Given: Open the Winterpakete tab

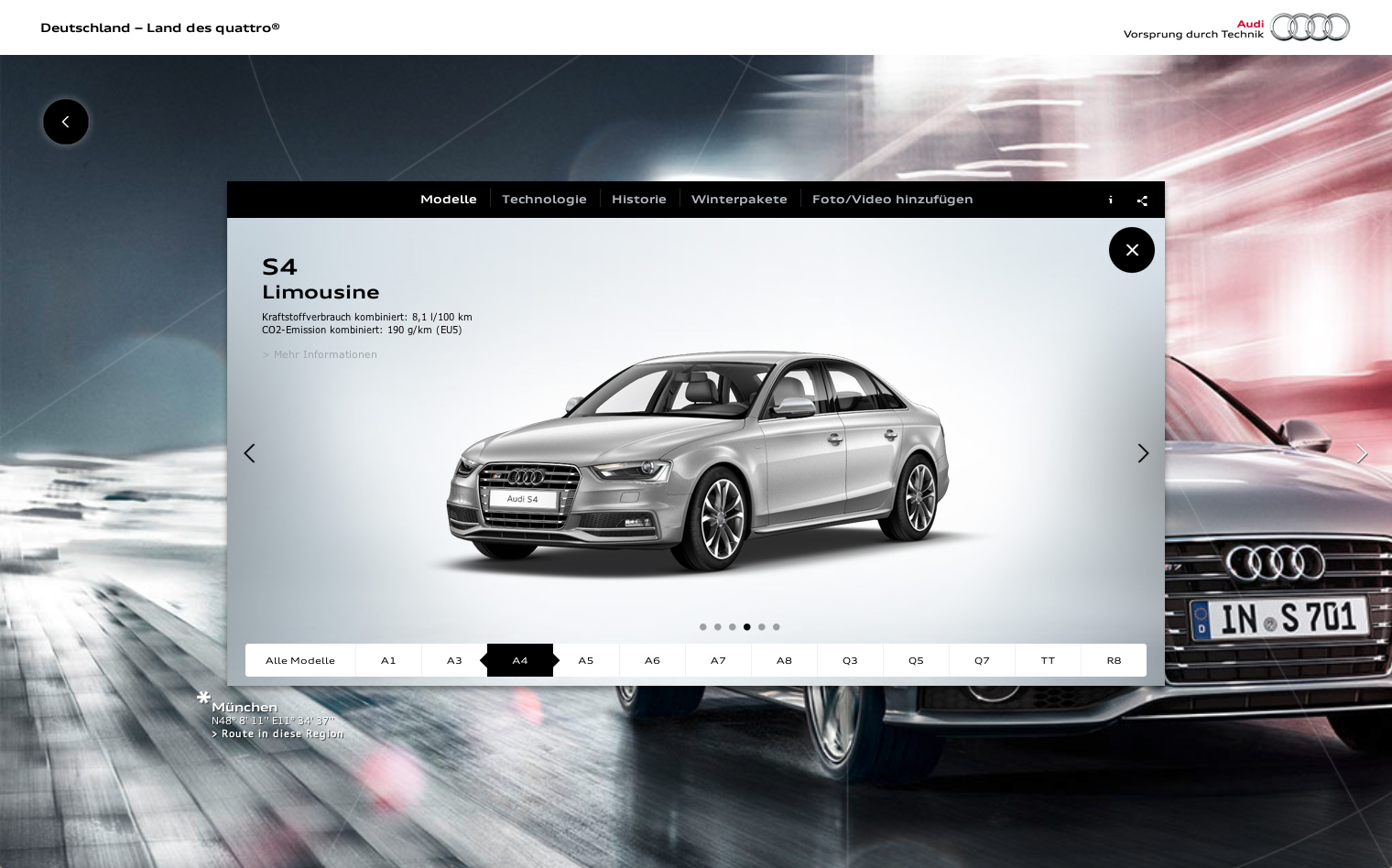Looking at the screenshot, I should pos(739,200).
